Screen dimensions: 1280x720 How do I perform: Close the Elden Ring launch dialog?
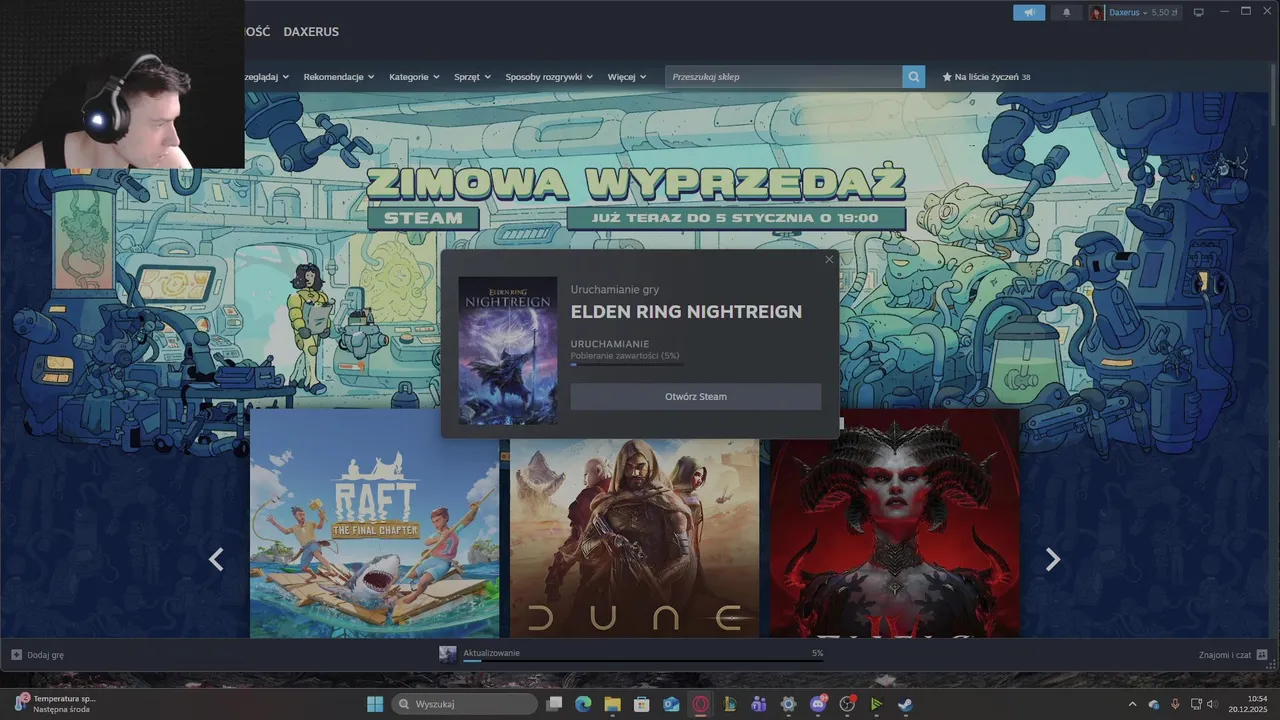pyautogui.click(x=829, y=260)
